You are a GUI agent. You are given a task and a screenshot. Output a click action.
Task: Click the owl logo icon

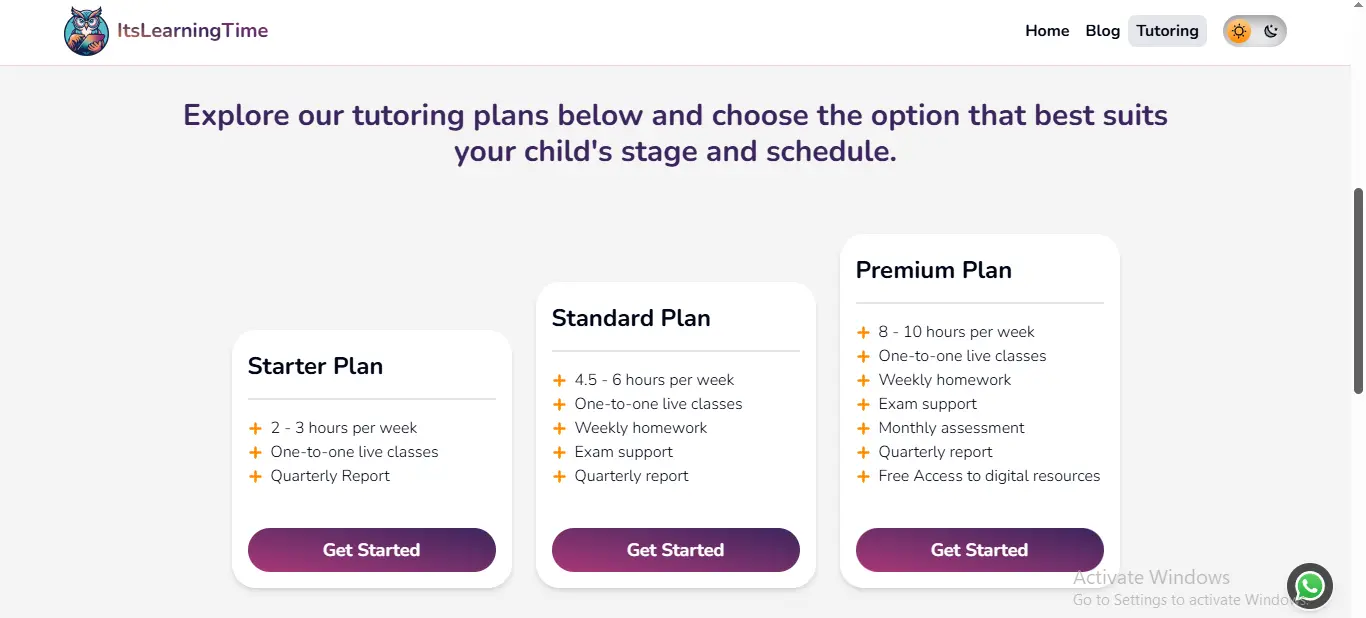pyautogui.click(x=86, y=31)
